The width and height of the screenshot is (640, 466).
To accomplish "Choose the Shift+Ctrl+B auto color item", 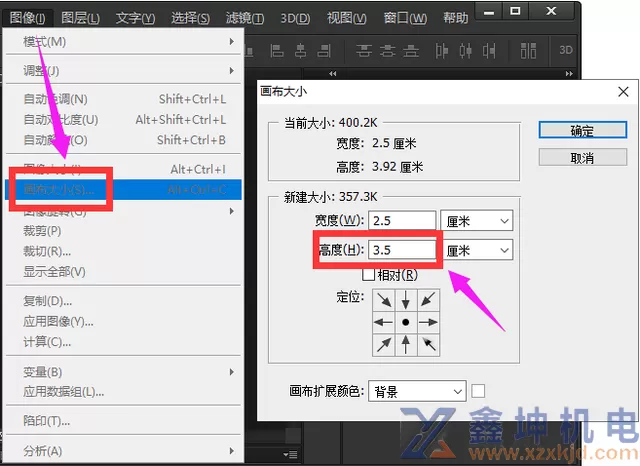I will (x=123, y=140).
